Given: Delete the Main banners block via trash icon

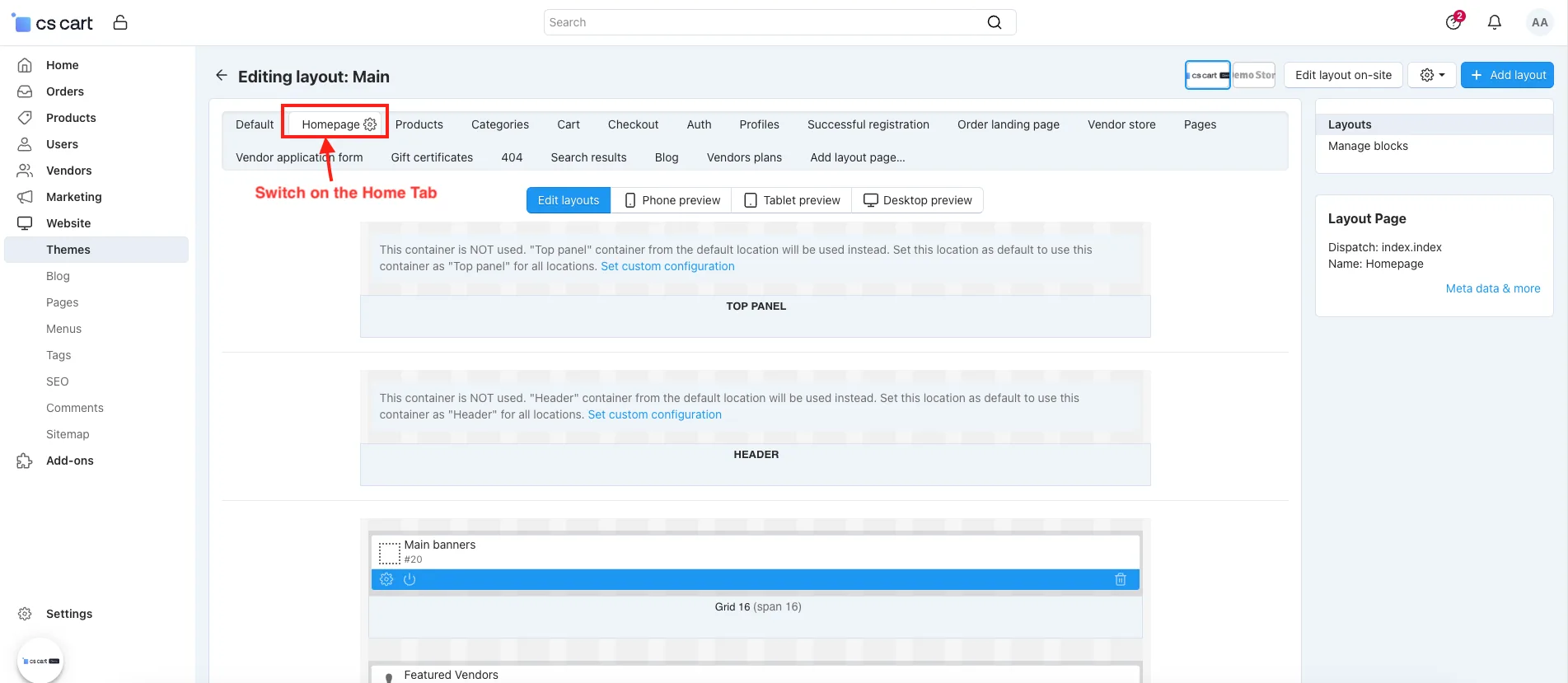Looking at the screenshot, I should (x=1121, y=579).
